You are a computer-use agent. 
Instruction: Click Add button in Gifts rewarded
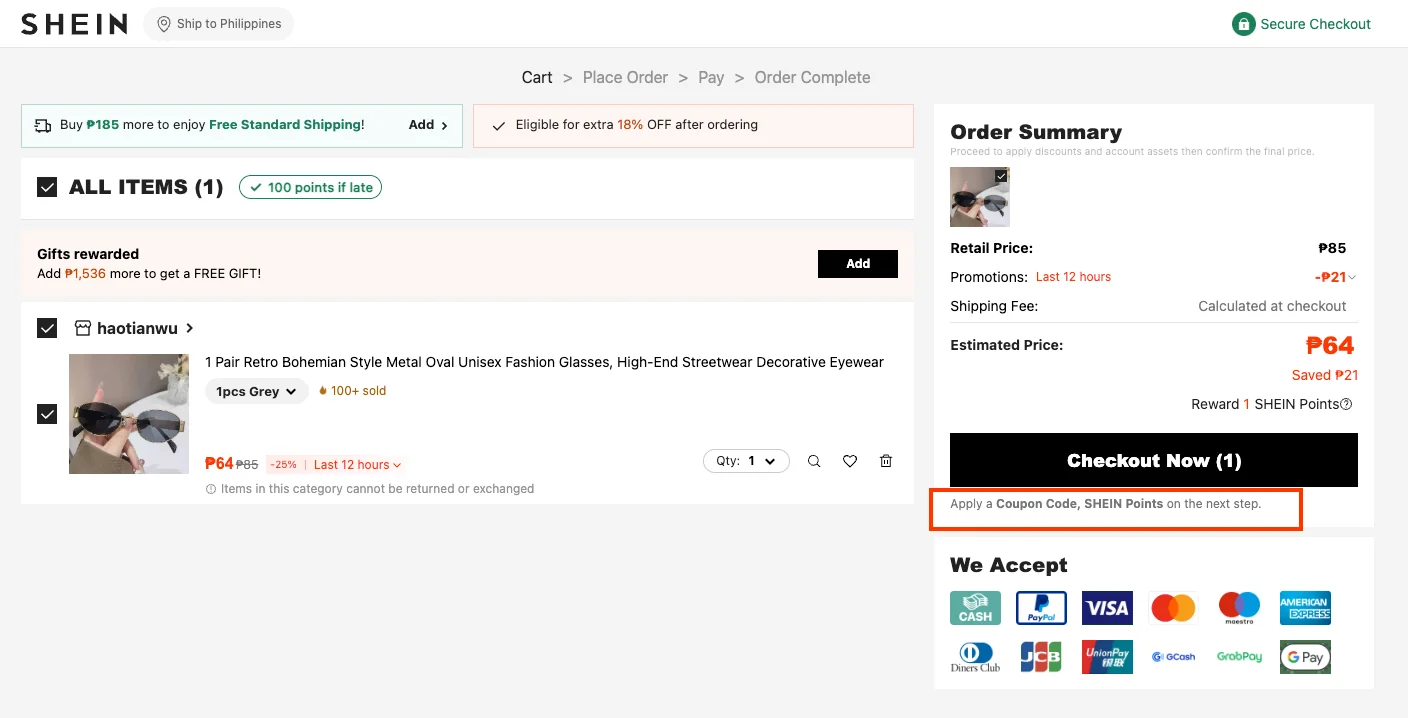click(x=858, y=264)
